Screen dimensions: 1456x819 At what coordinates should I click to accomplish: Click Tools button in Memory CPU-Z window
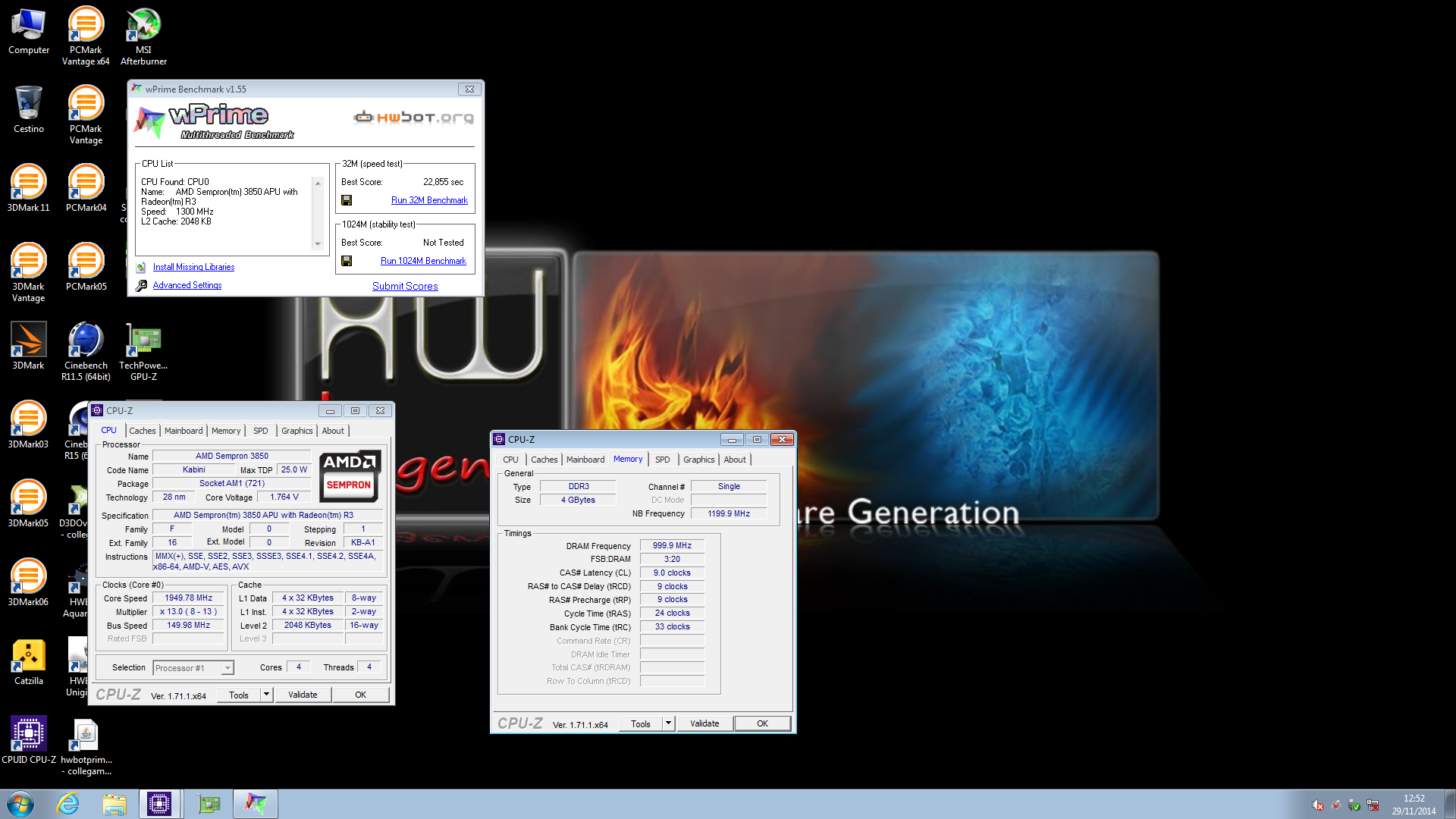point(641,723)
